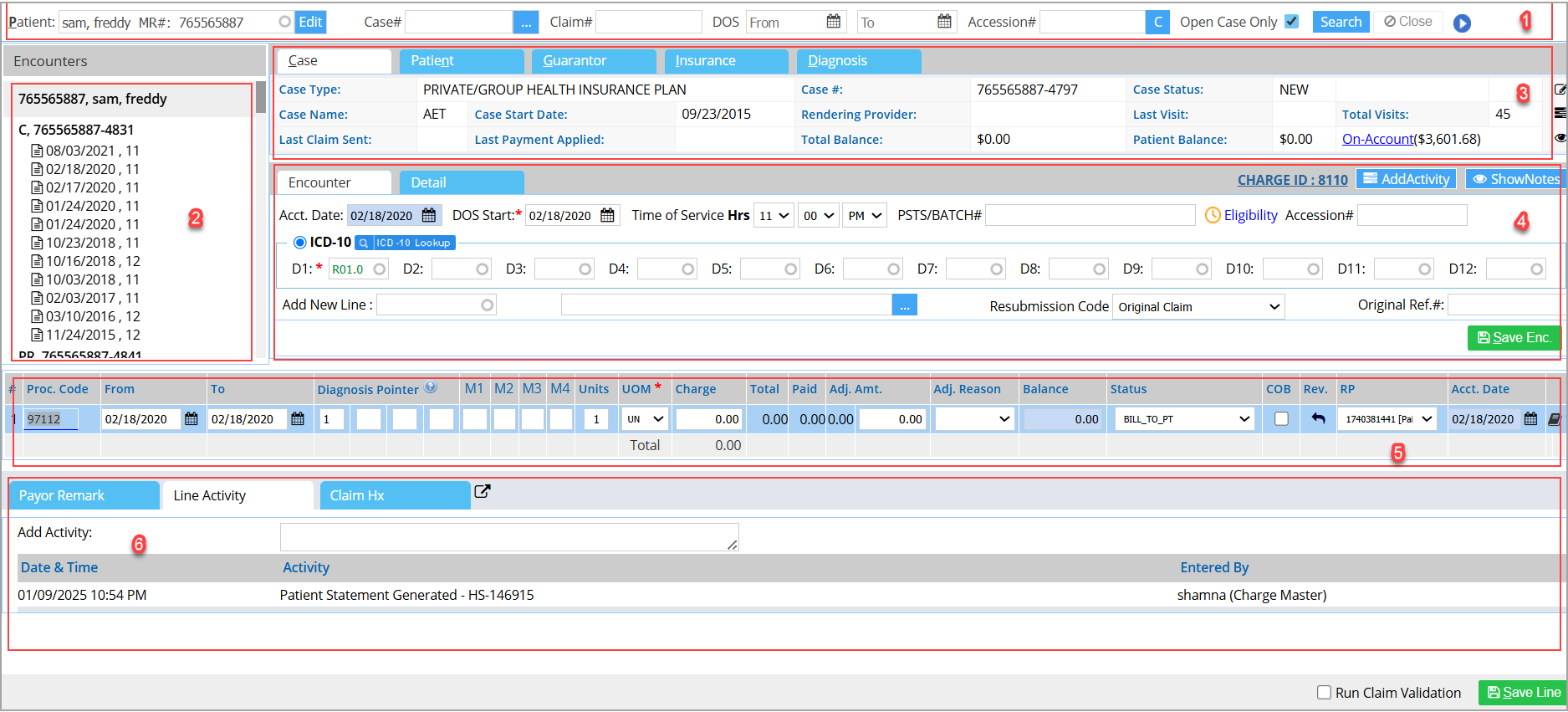This screenshot has width=1568, height=712.
Task: Open From date calendar in charge line
Action: pos(192,418)
